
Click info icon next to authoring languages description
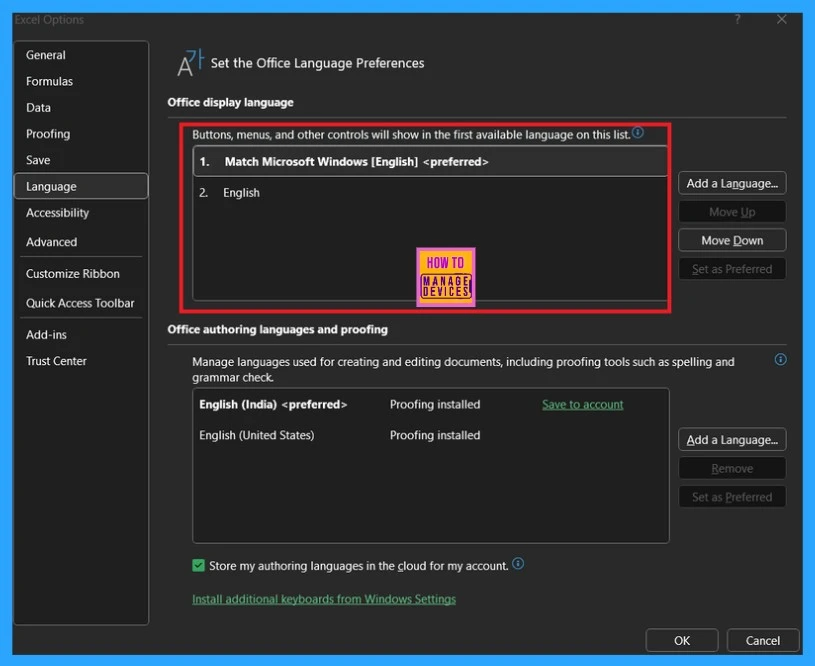click(780, 359)
